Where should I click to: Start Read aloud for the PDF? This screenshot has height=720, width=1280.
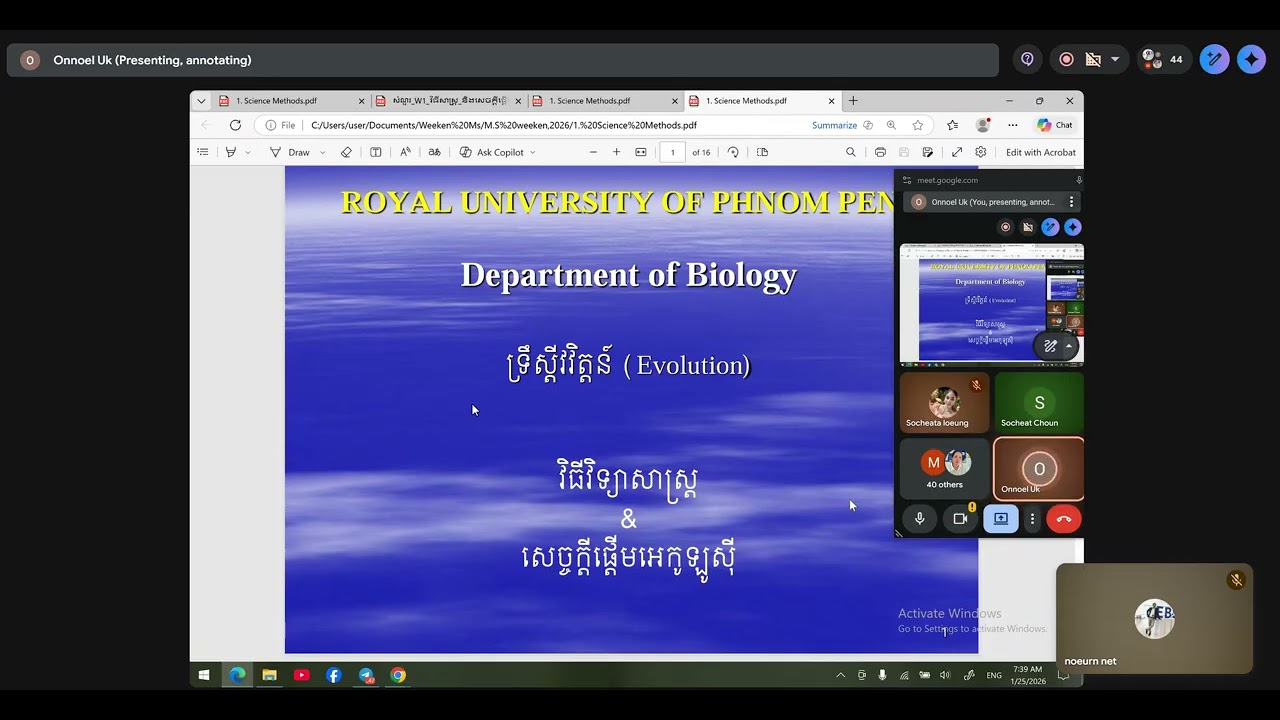coord(405,152)
